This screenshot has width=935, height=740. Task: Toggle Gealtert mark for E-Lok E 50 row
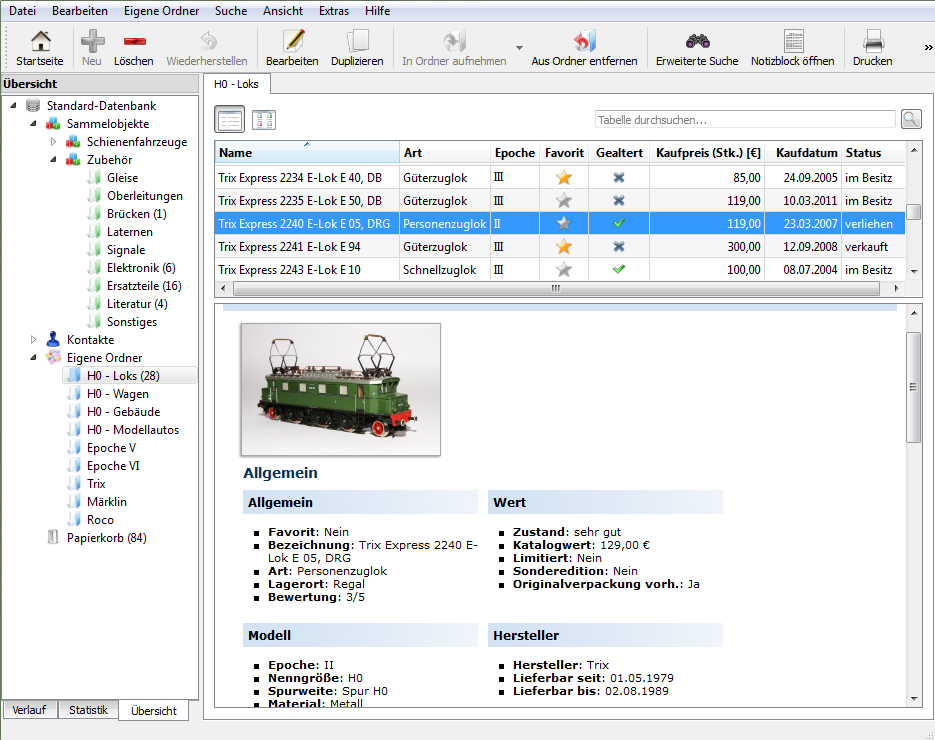tap(619, 200)
